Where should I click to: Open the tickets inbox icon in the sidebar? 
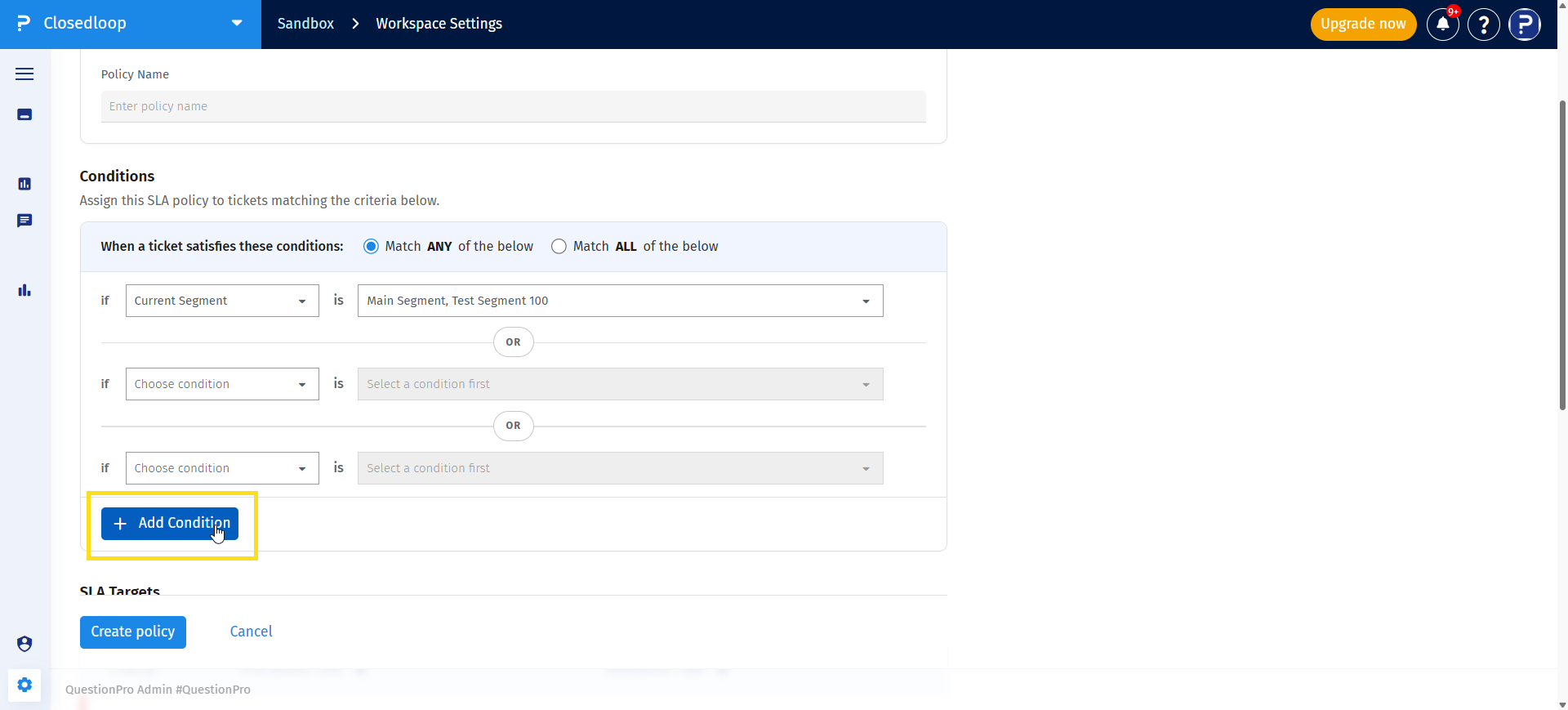click(24, 114)
